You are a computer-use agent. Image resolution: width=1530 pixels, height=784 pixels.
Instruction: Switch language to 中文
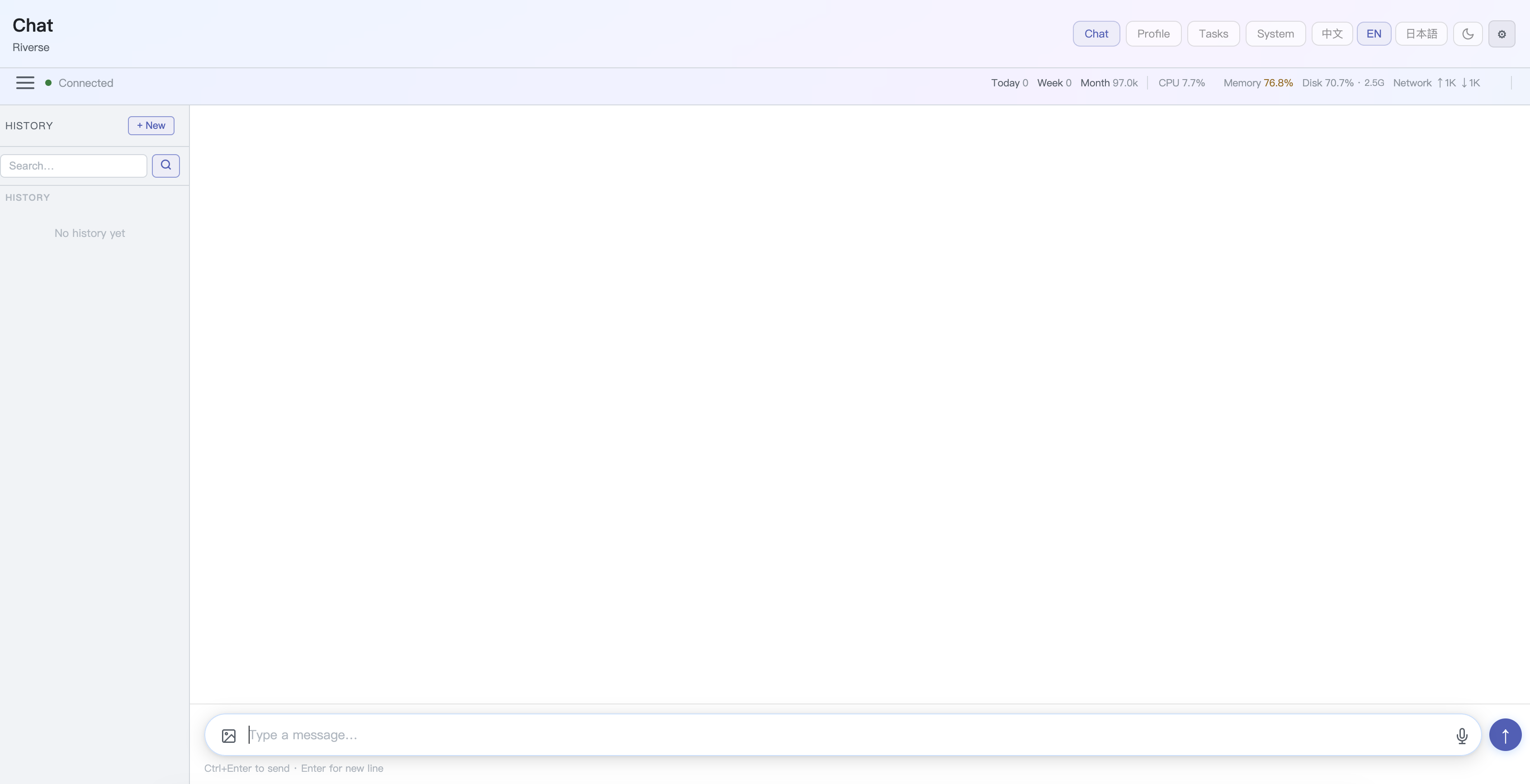point(1332,34)
